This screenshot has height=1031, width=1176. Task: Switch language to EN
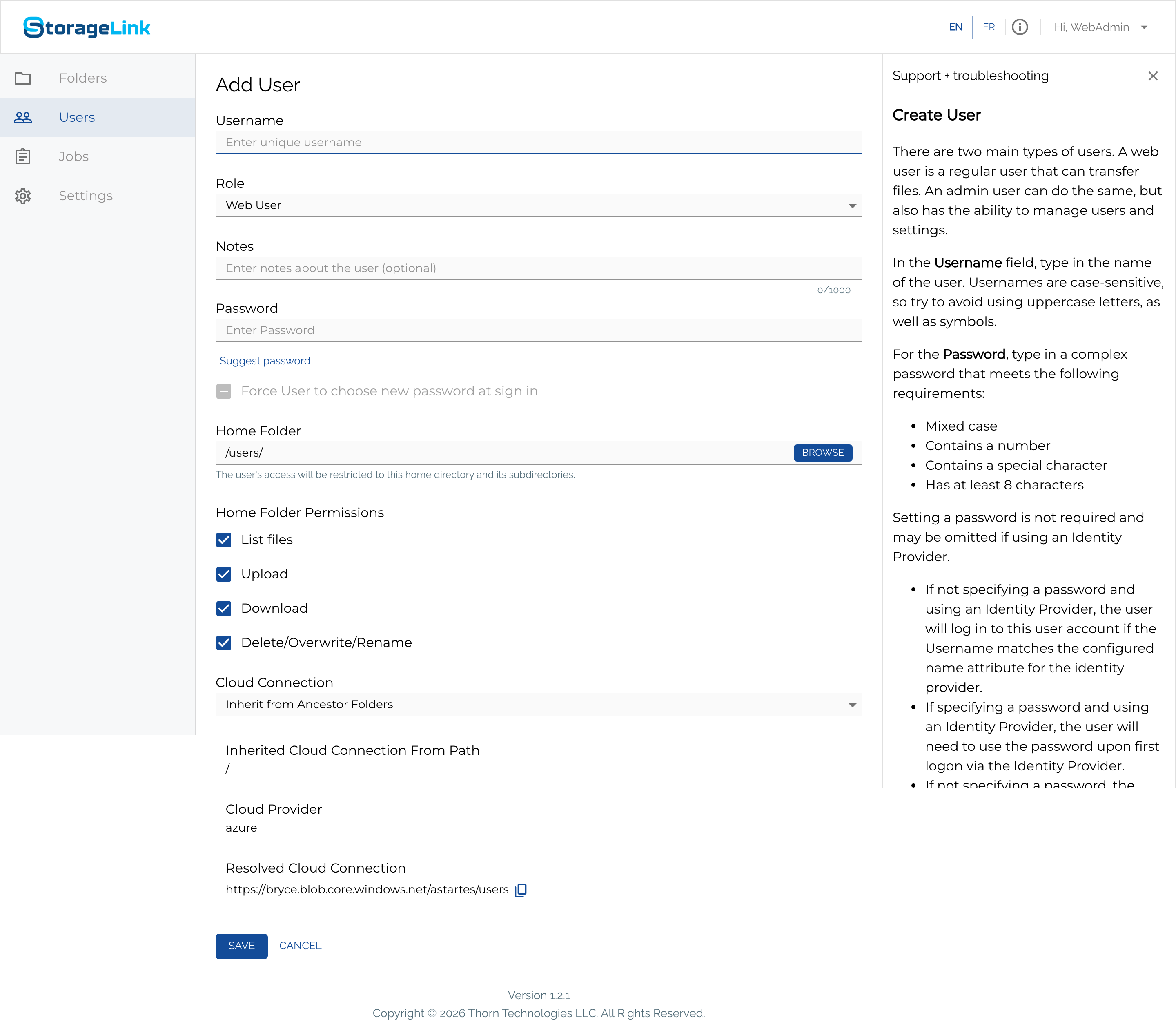(955, 27)
